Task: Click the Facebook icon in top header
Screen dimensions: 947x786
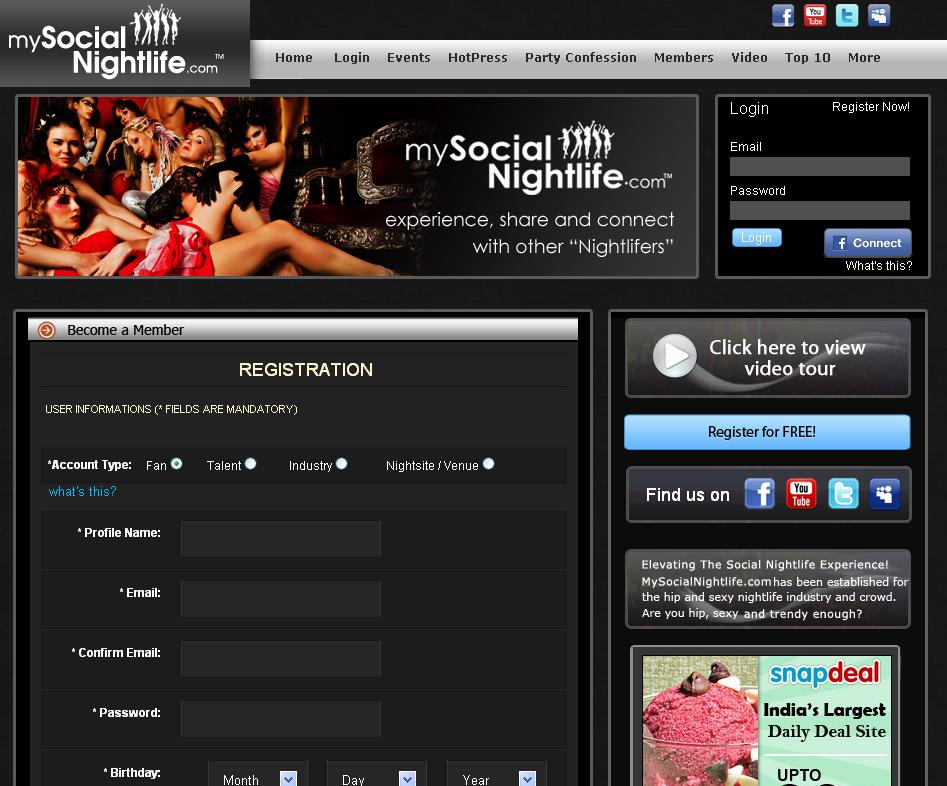Action: pyautogui.click(x=783, y=16)
